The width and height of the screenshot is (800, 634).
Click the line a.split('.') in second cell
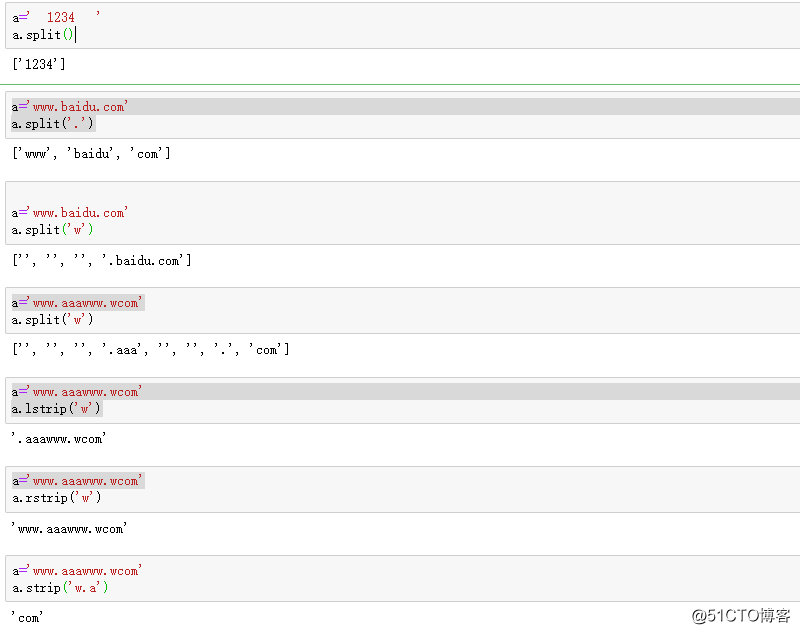(53, 123)
